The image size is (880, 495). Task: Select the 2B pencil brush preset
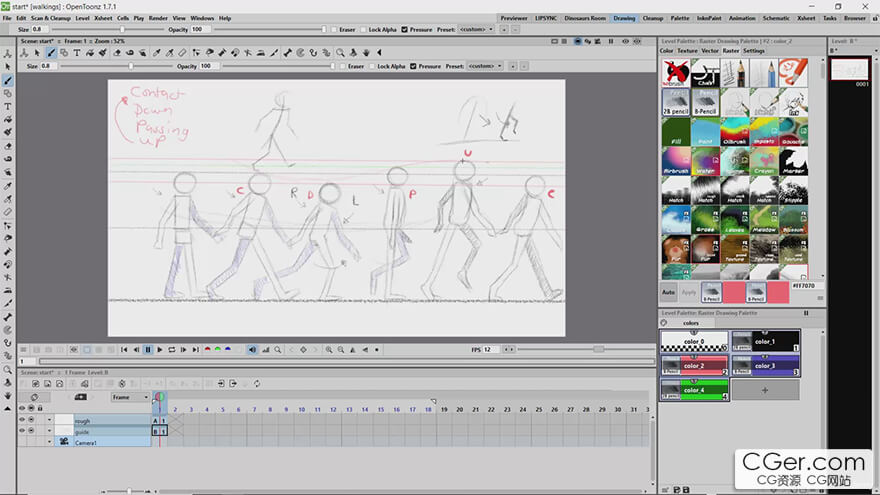(x=675, y=103)
